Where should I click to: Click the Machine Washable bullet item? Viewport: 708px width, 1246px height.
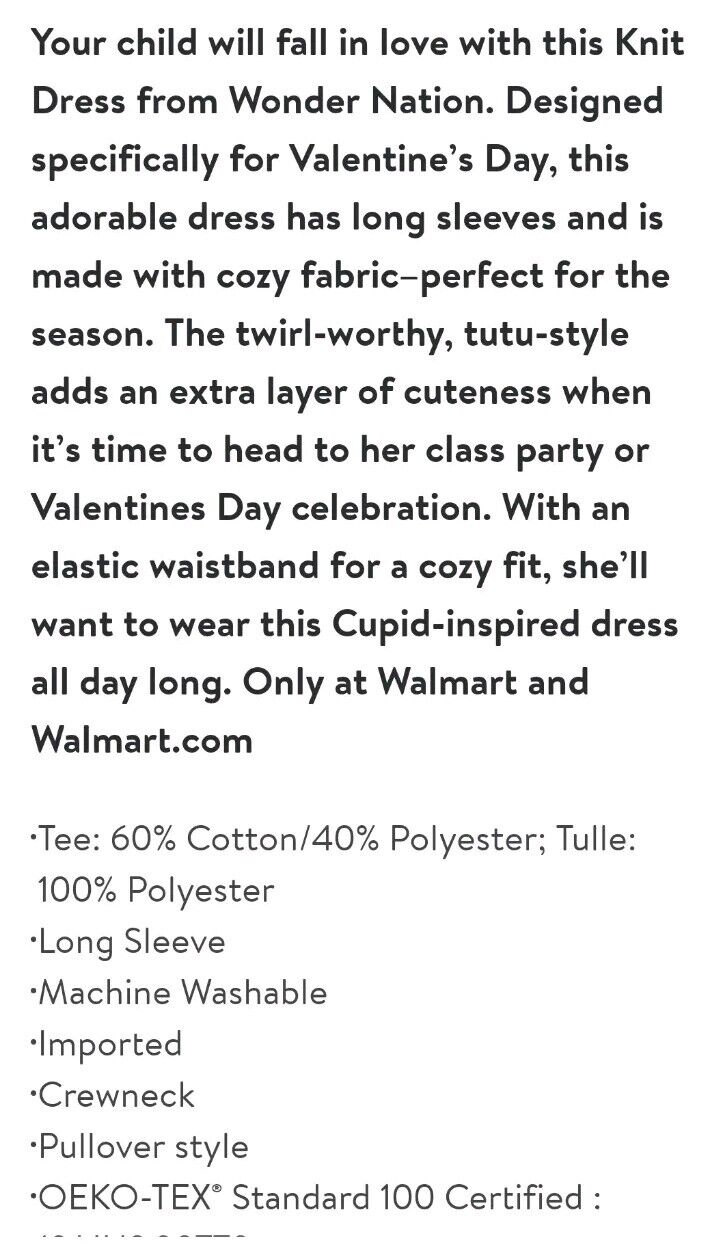180,992
